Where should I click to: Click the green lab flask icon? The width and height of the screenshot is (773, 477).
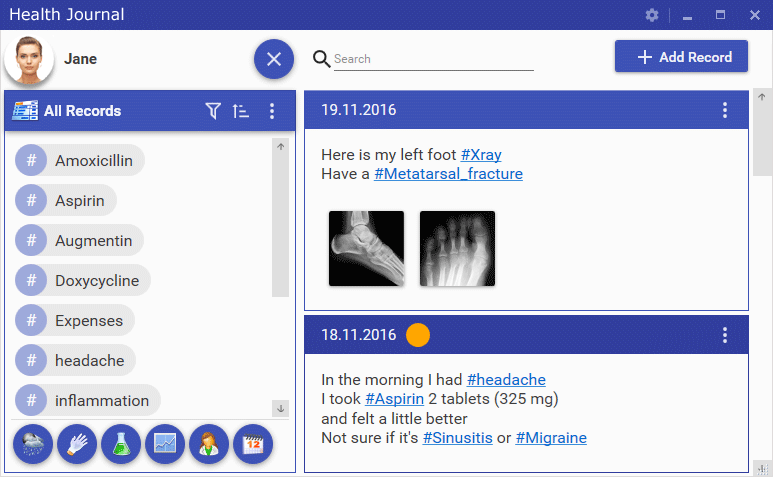[x=121, y=443]
